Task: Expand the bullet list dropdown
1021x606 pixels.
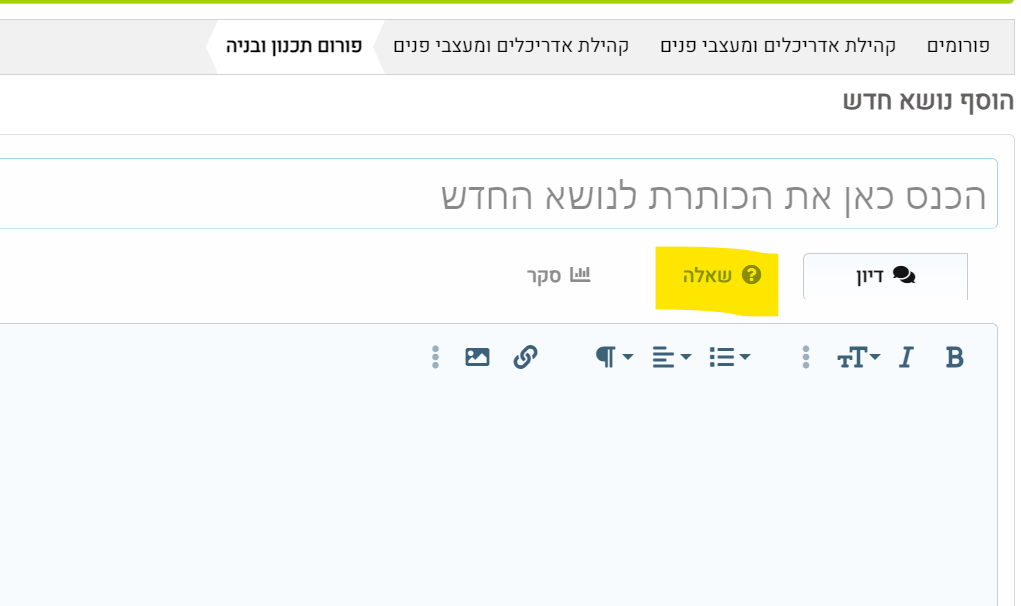Action: coord(729,357)
